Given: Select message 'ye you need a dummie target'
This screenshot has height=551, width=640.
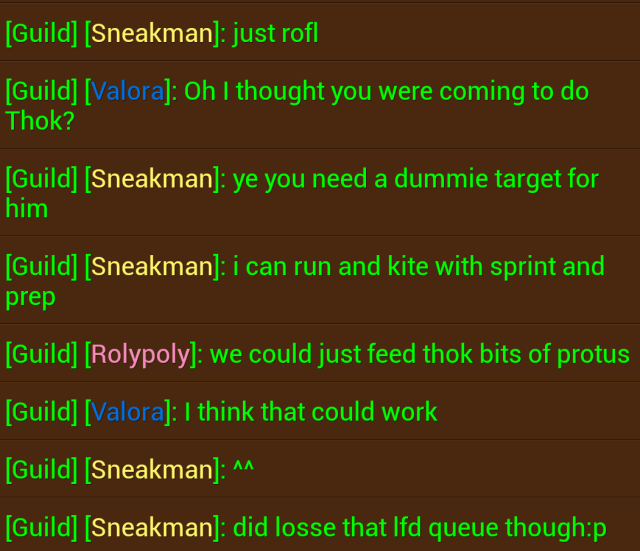Looking at the screenshot, I should 320,192.
